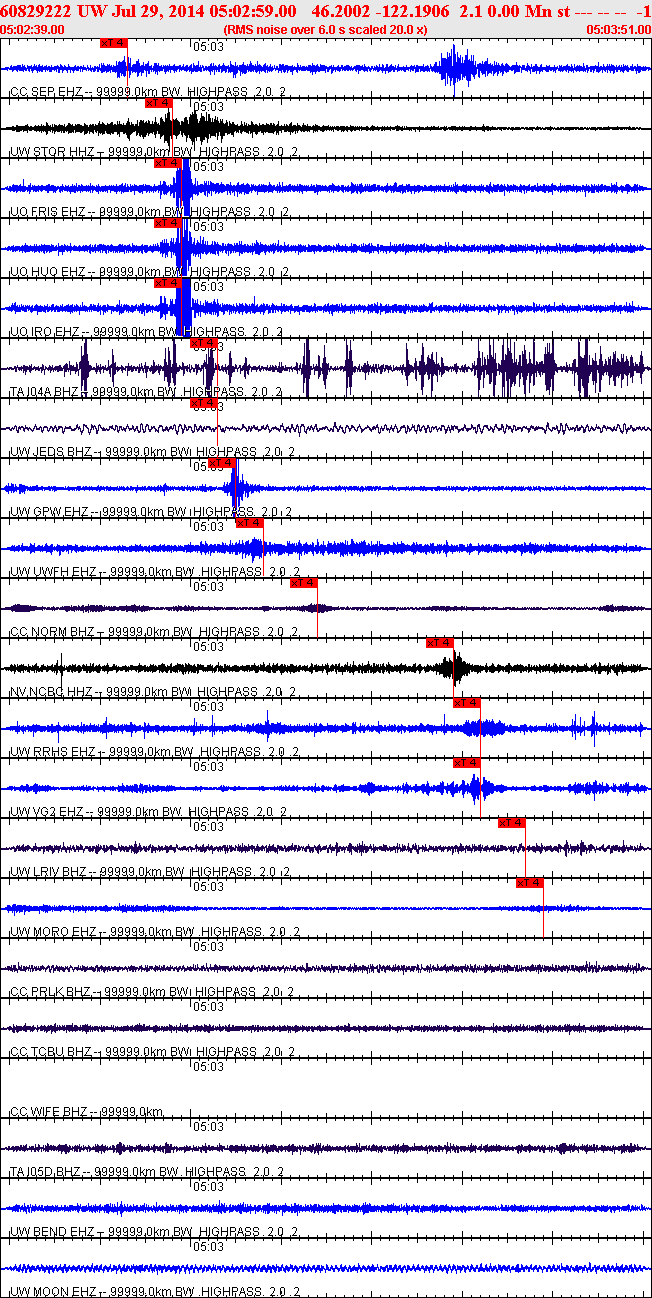Select the red pick marker on UW RRHS trace
Screen dimensions: 652x1298
click(x=467, y=703)
